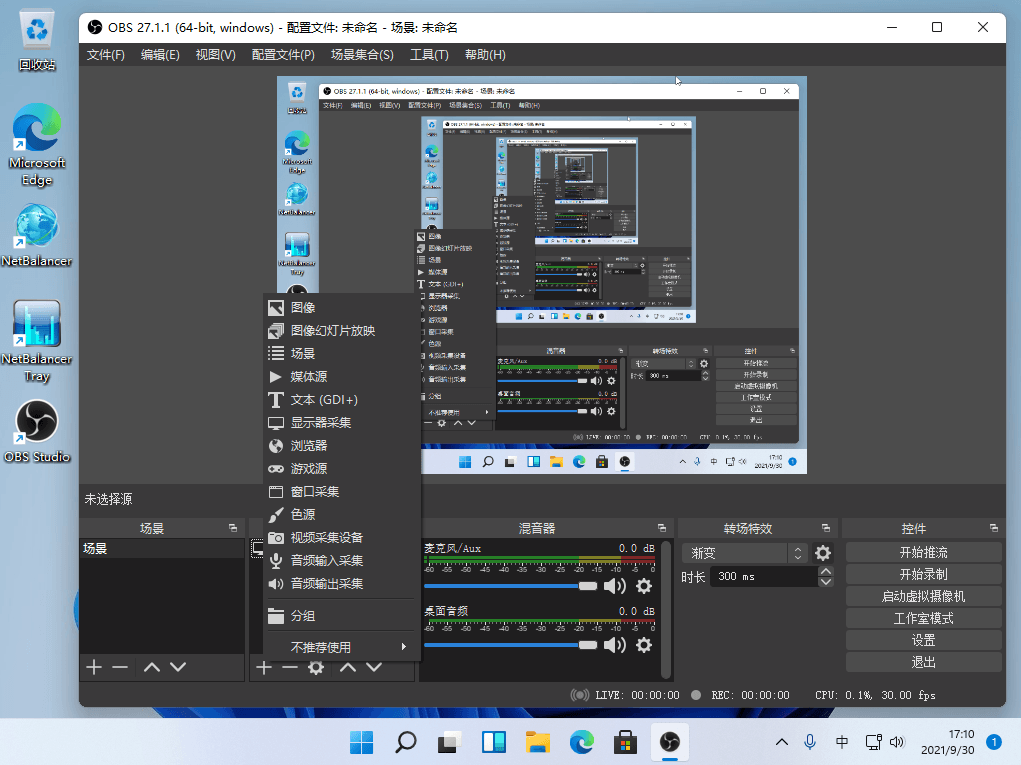This screenshot has height=765, width=1021.
Task: Add 图像幻灯片放映 slideshow source
Action: pos(340,331)
